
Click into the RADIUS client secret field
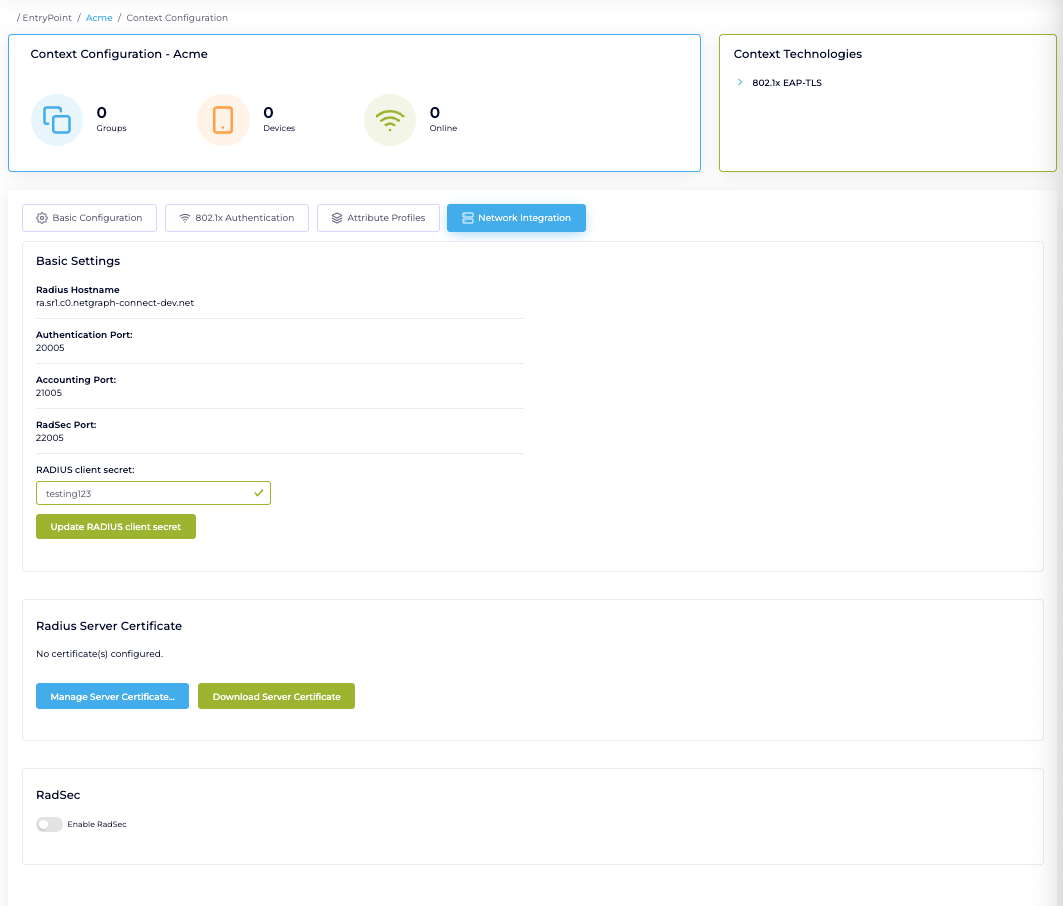click(140, 493)
